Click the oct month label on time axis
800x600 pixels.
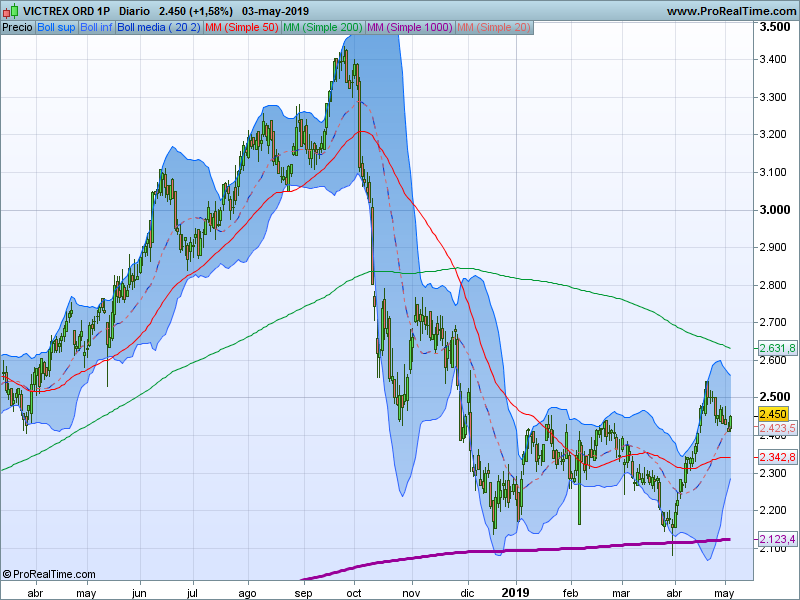pos(354,593)
